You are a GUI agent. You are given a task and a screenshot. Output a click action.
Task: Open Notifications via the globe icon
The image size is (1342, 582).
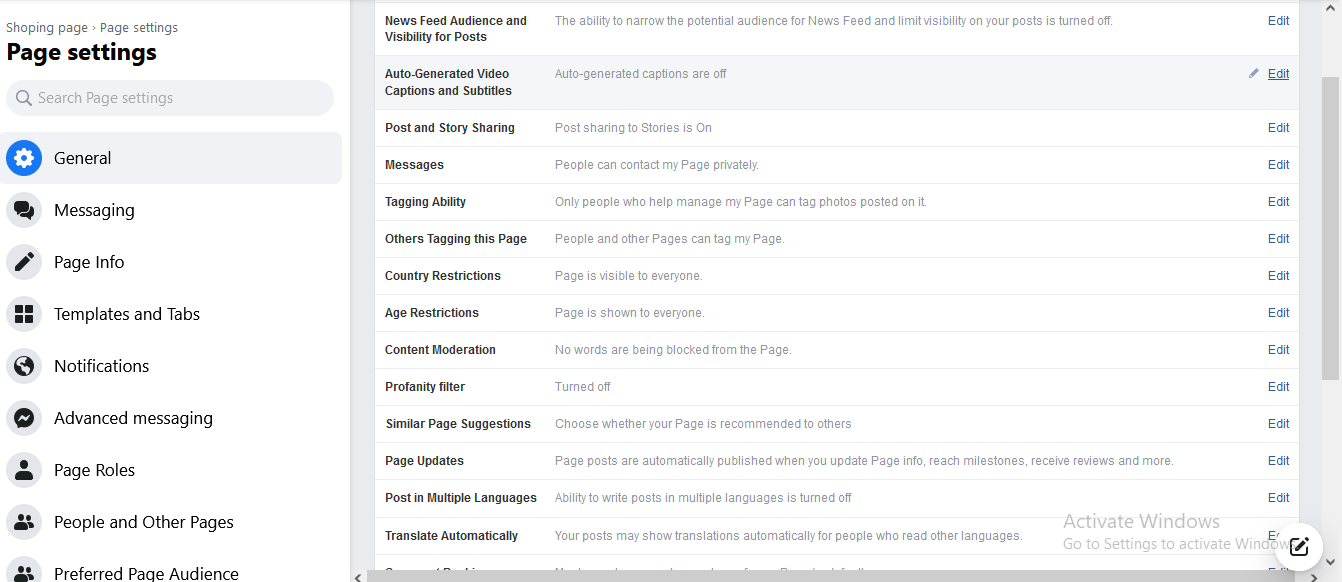click(23, 365)
